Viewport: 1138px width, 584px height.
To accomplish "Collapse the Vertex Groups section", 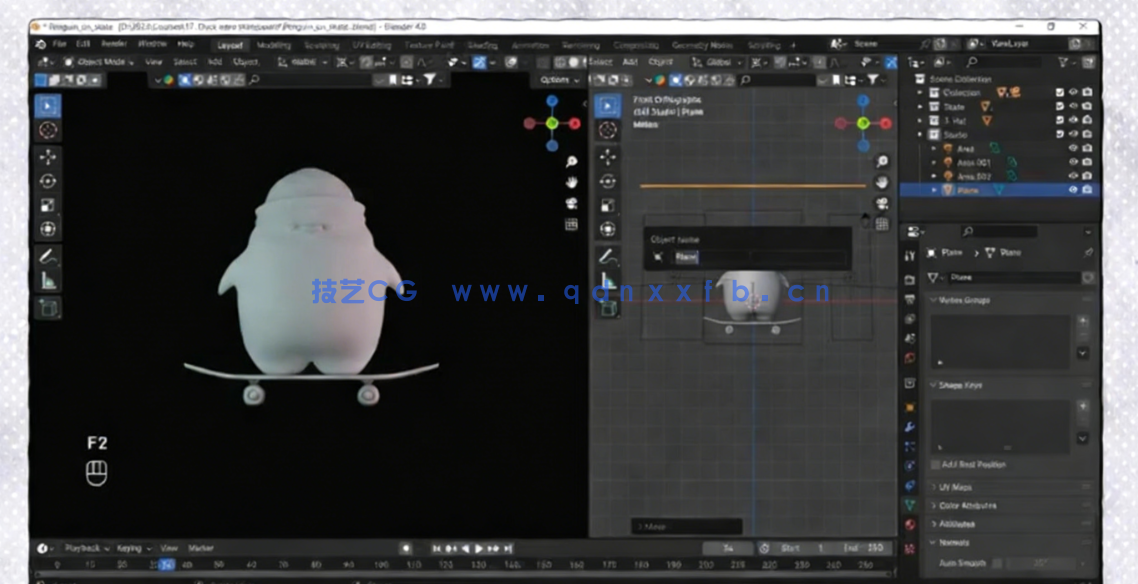I will click(945, 299).
